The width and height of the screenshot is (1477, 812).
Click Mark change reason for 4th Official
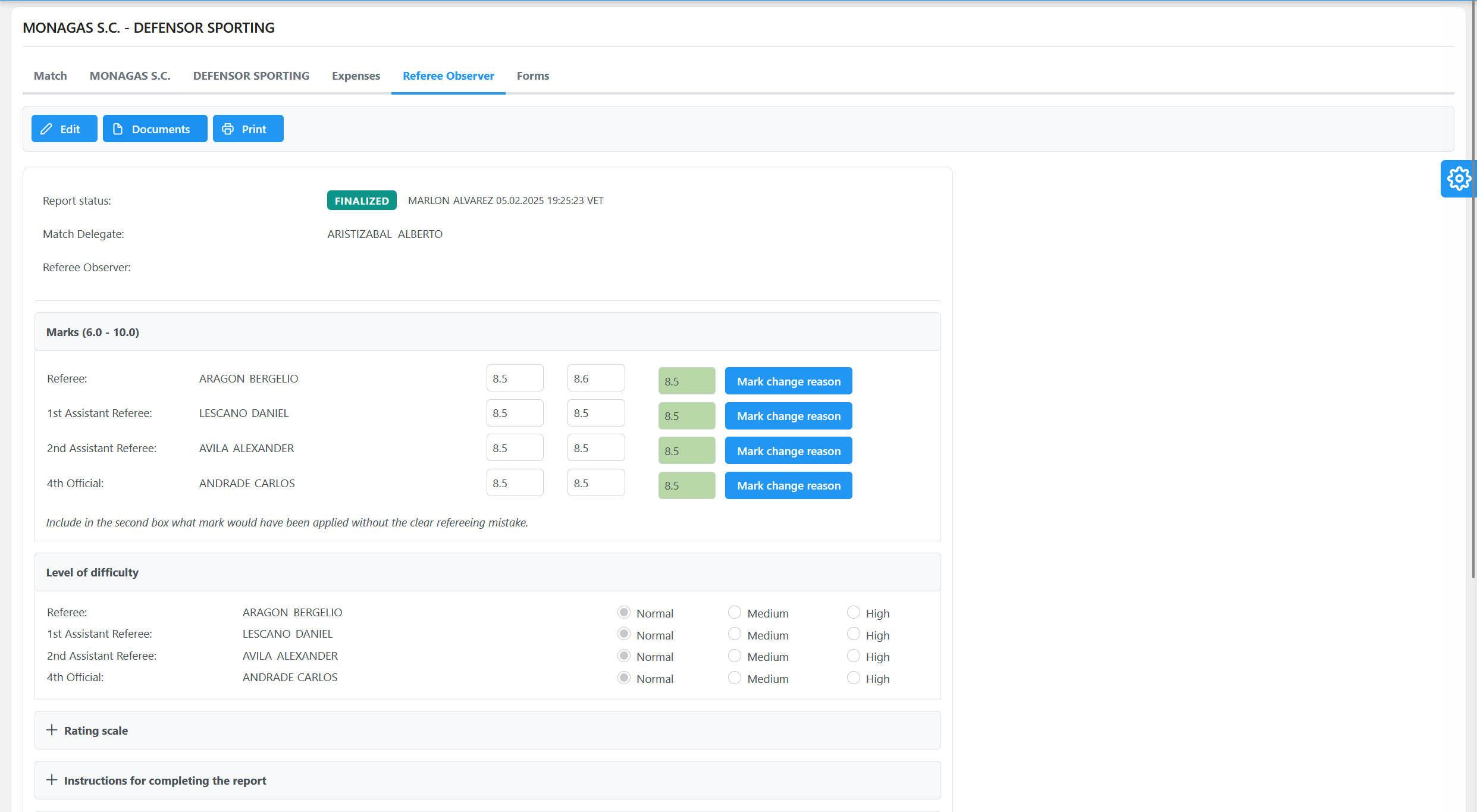[788, 485]
